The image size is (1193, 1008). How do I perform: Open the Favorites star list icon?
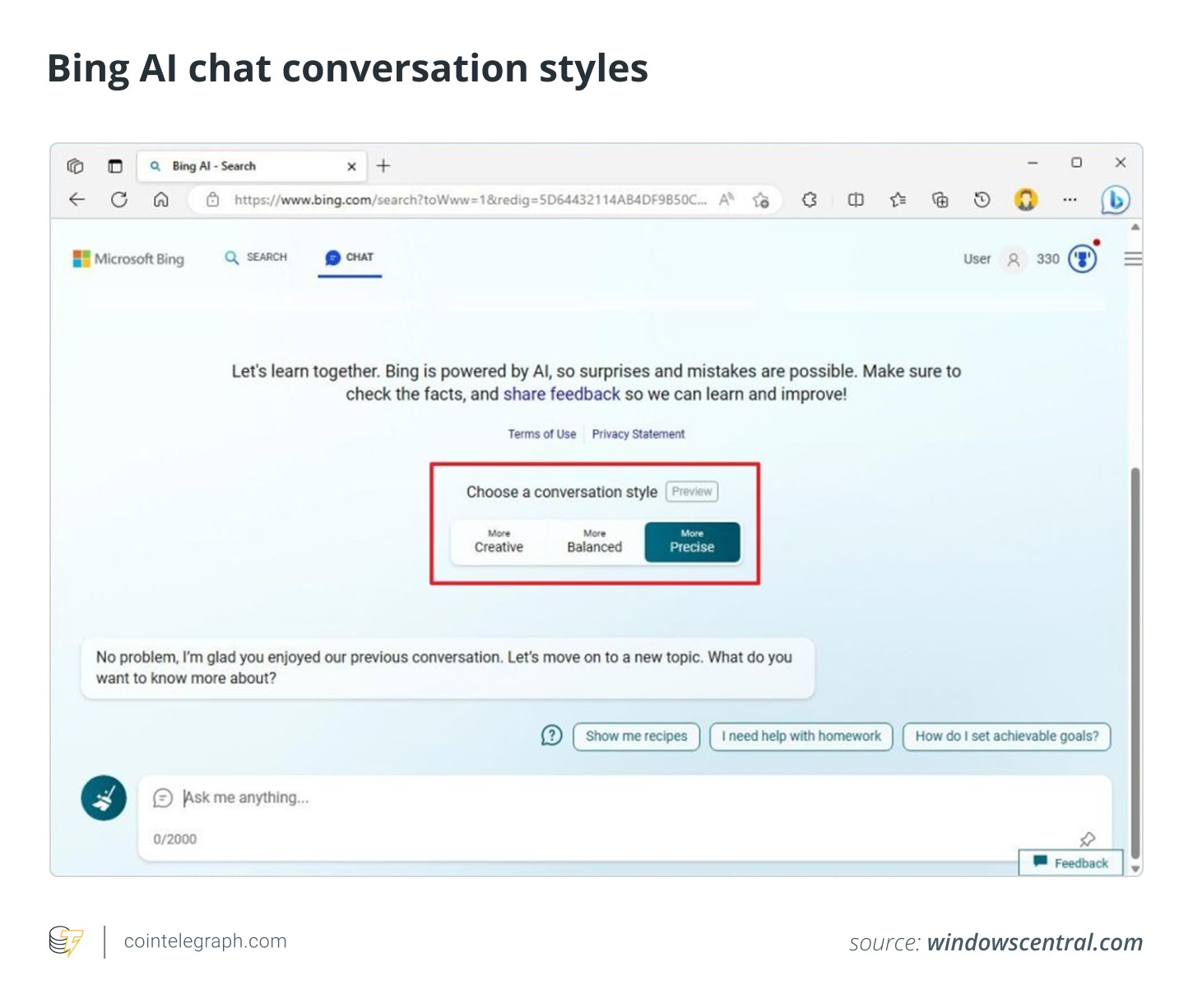pyautogui.click(x=898, y=200)
